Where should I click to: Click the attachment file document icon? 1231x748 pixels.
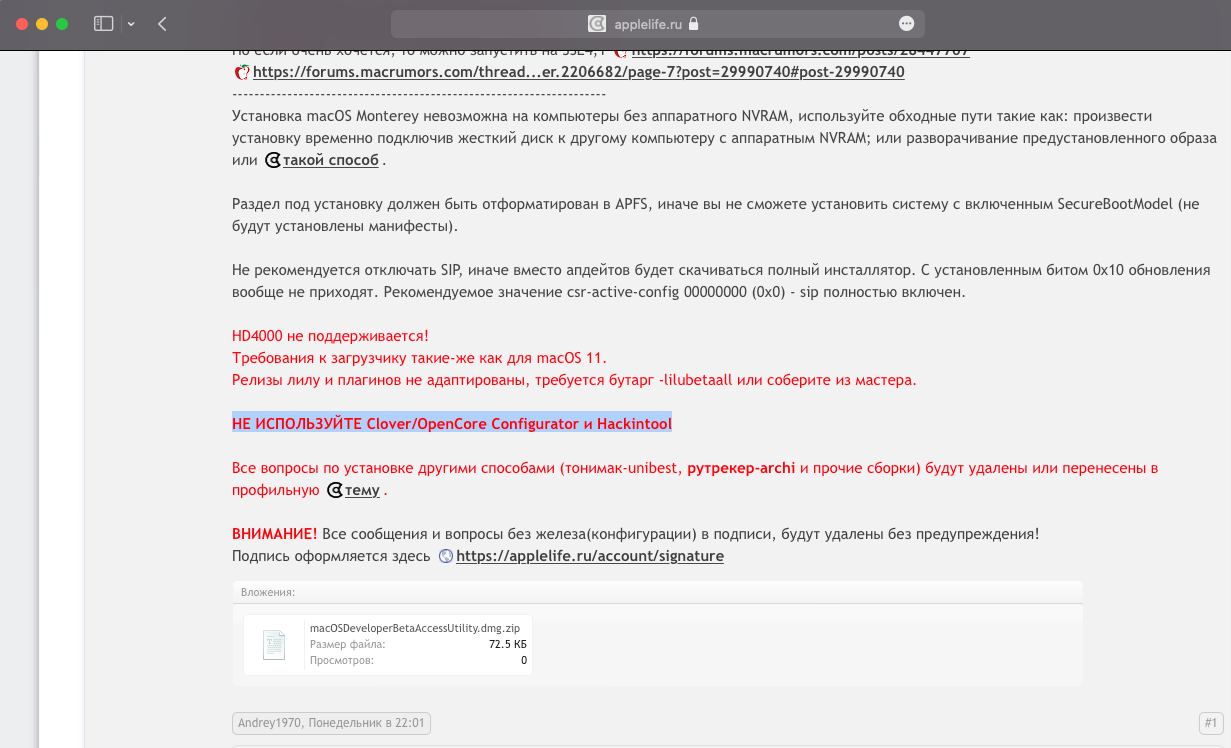(x=274, y=645)
